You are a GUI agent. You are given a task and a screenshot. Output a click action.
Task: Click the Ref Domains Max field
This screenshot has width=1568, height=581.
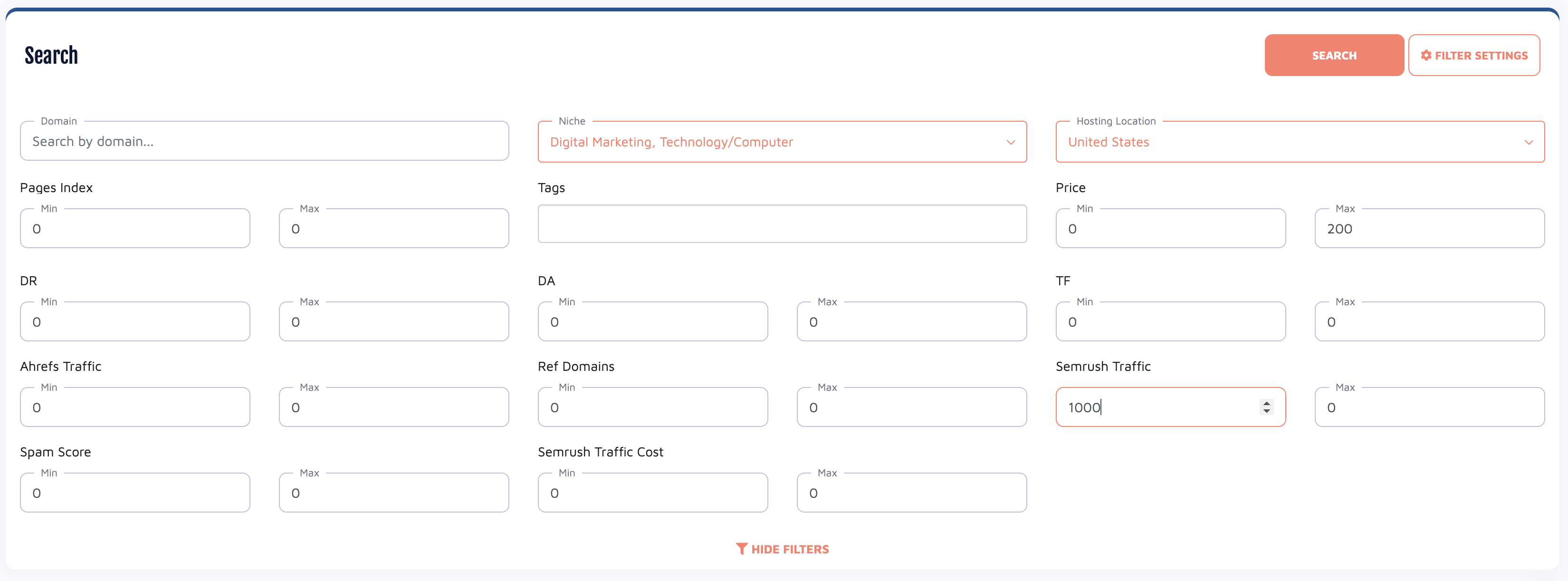tap(911, 407)
